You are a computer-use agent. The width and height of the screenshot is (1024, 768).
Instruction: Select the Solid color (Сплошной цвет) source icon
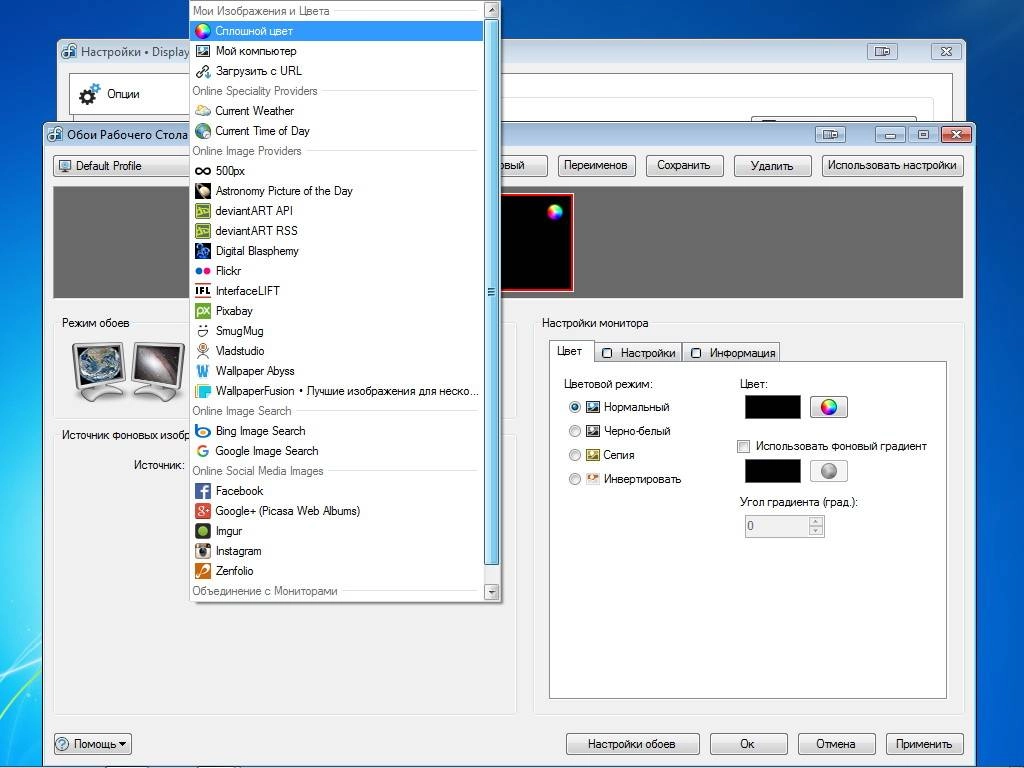pyautogui.click(x=203, y=31)
